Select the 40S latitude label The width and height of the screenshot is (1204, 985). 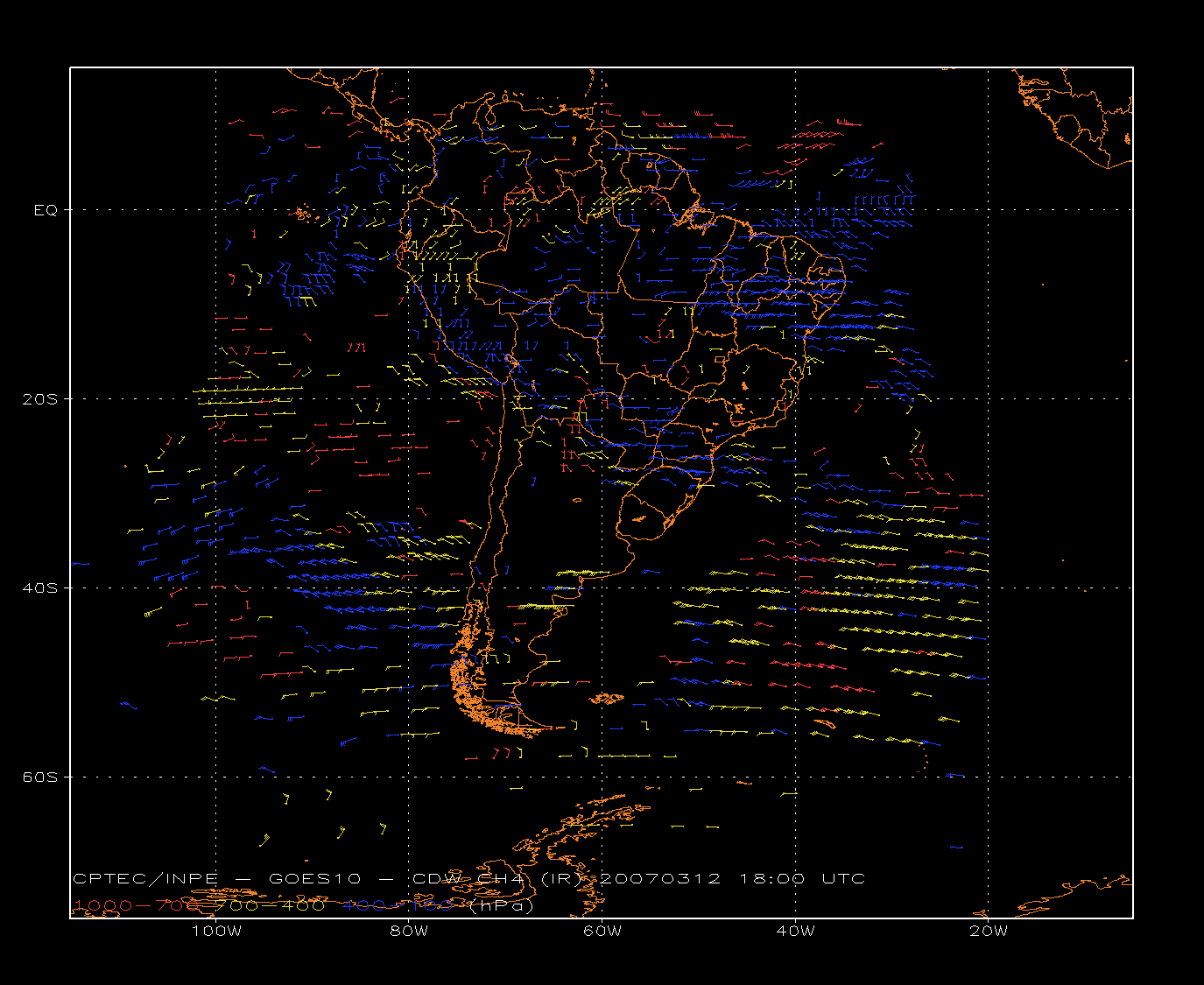click(x=39, y=587)
